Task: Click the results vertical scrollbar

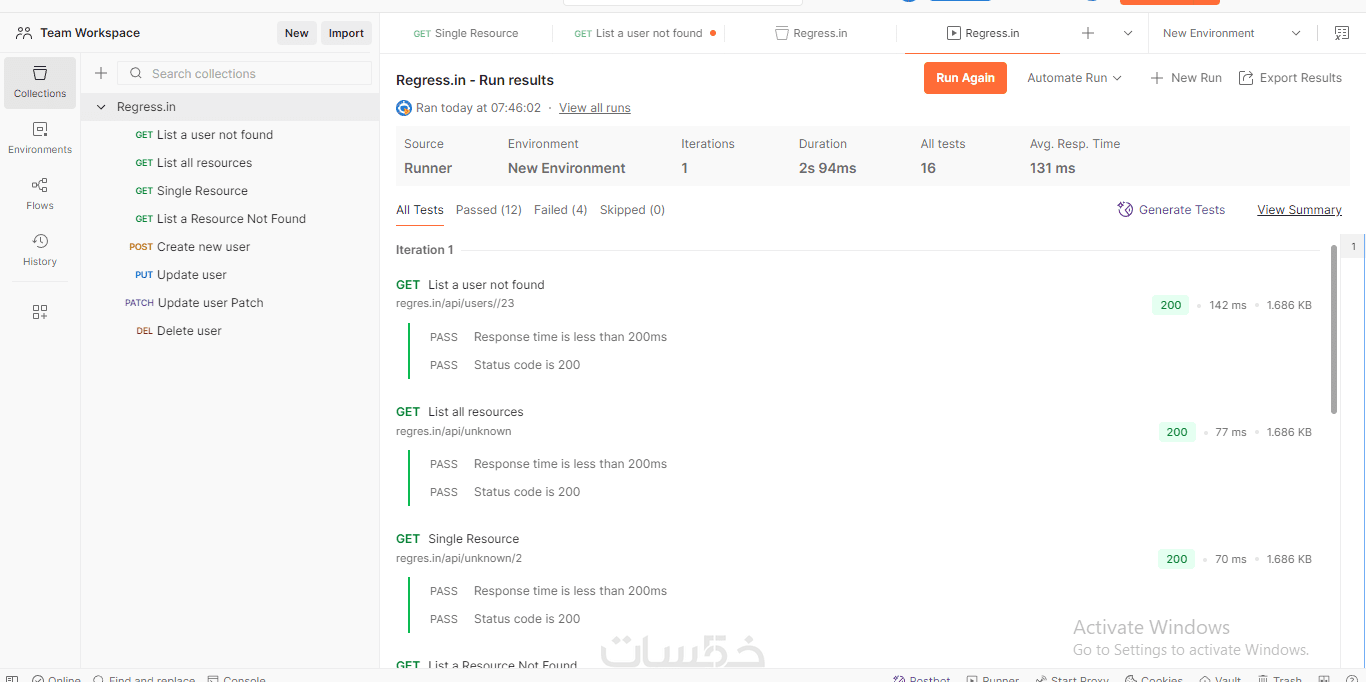Action: tap(1334, 328)
